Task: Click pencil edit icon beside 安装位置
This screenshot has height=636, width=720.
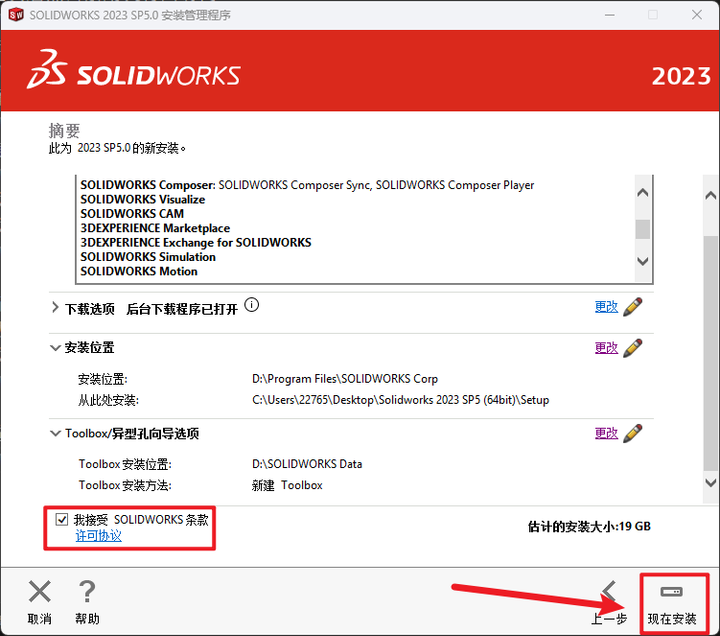Action: [633, 348]
